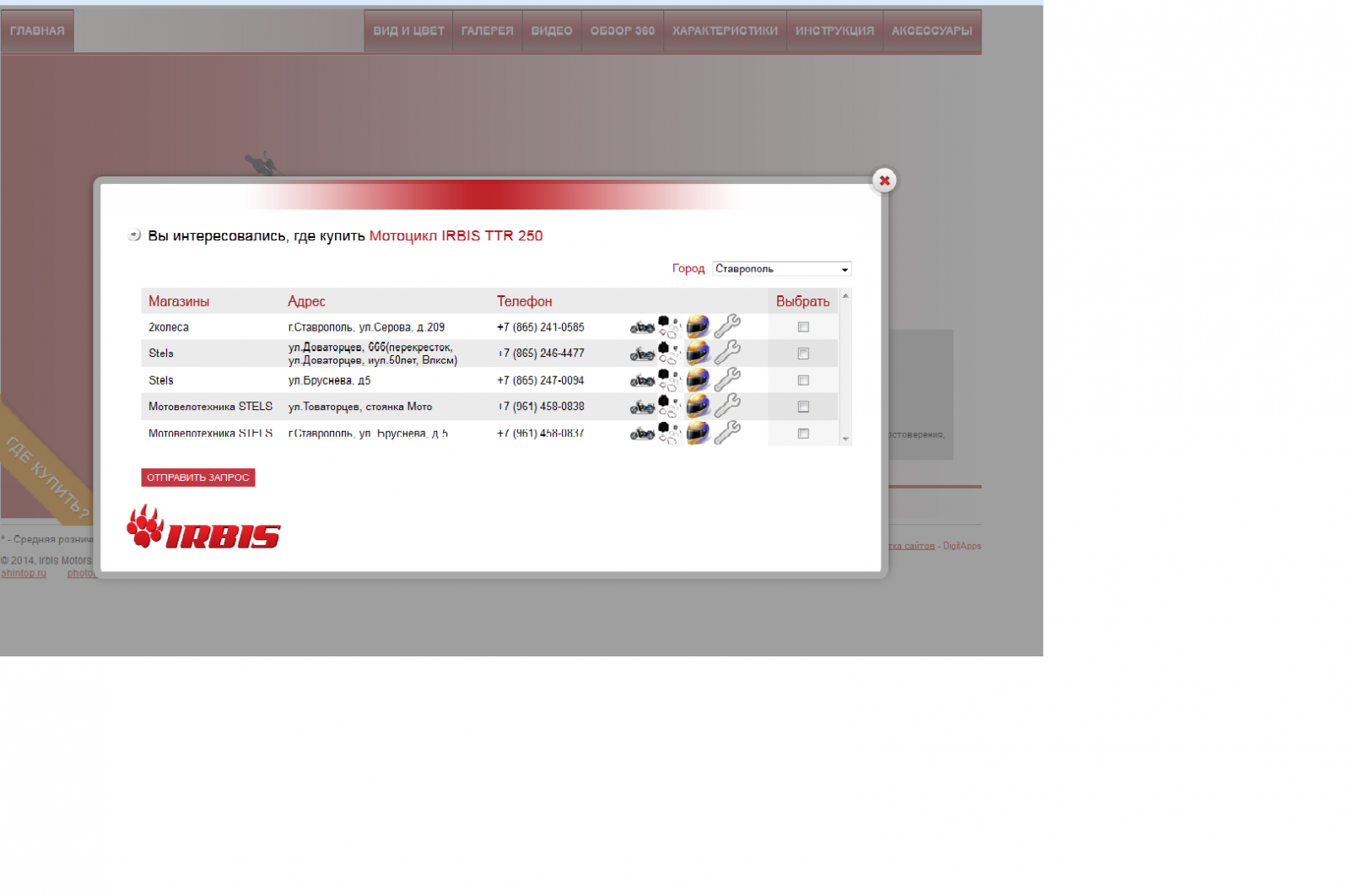Screen dimensions: 1350x896
Task: Click motorcycle icon for Мотовелотехника STELS 458-0837
Action: pos(642,434)
